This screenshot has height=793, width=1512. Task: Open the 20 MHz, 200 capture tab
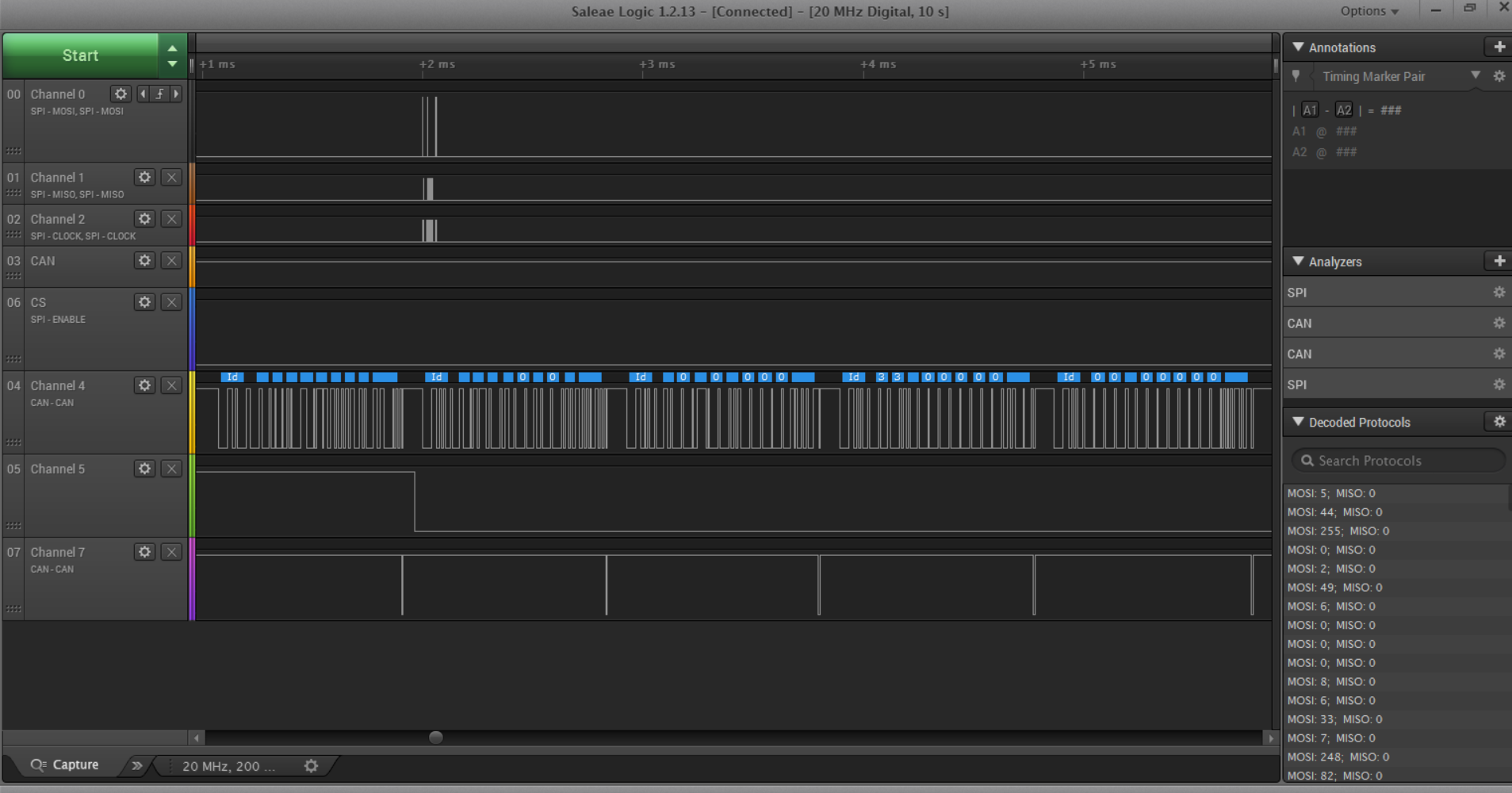click(x=228, y=766)
